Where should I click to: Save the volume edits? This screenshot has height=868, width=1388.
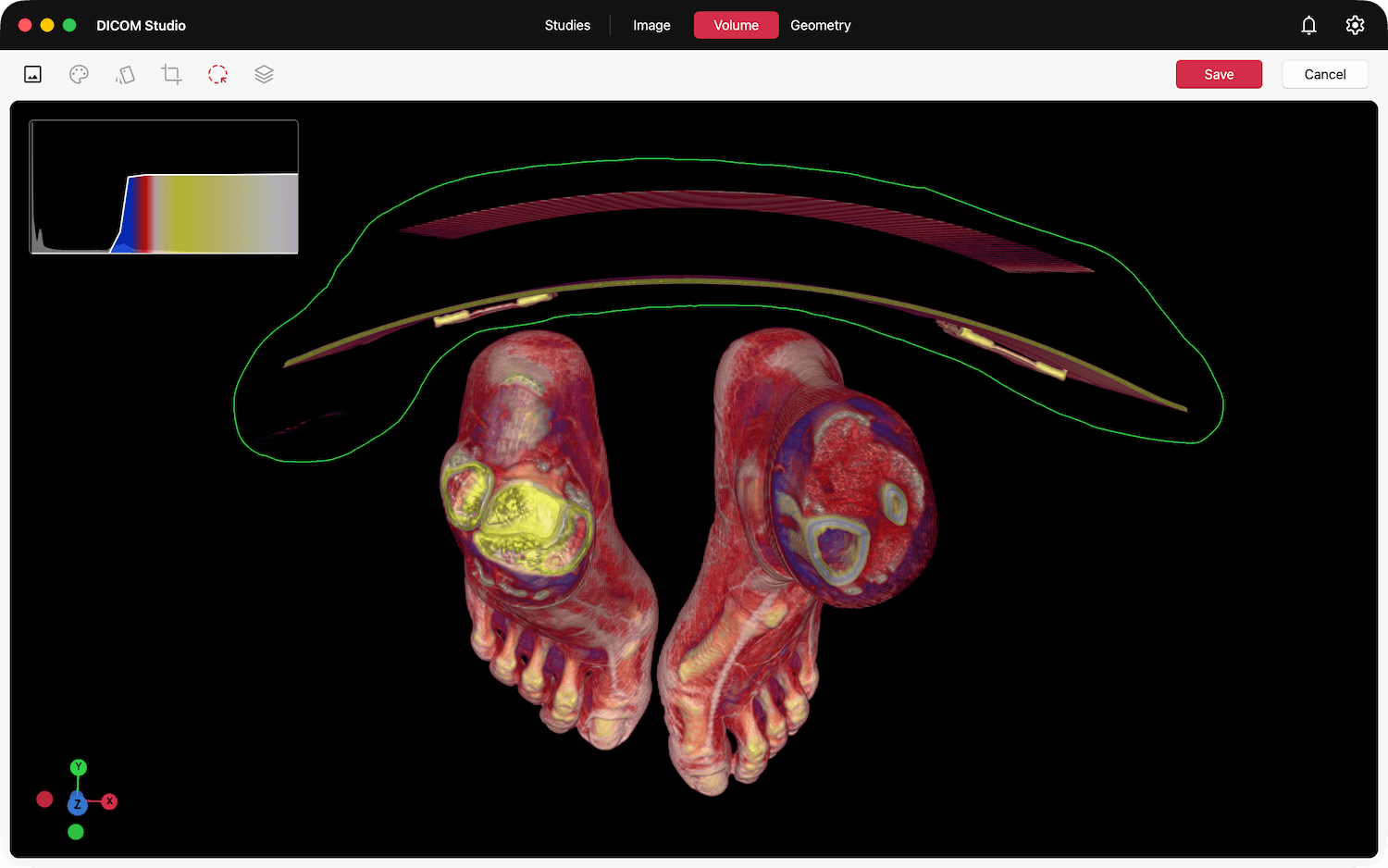click(1219, 74)
